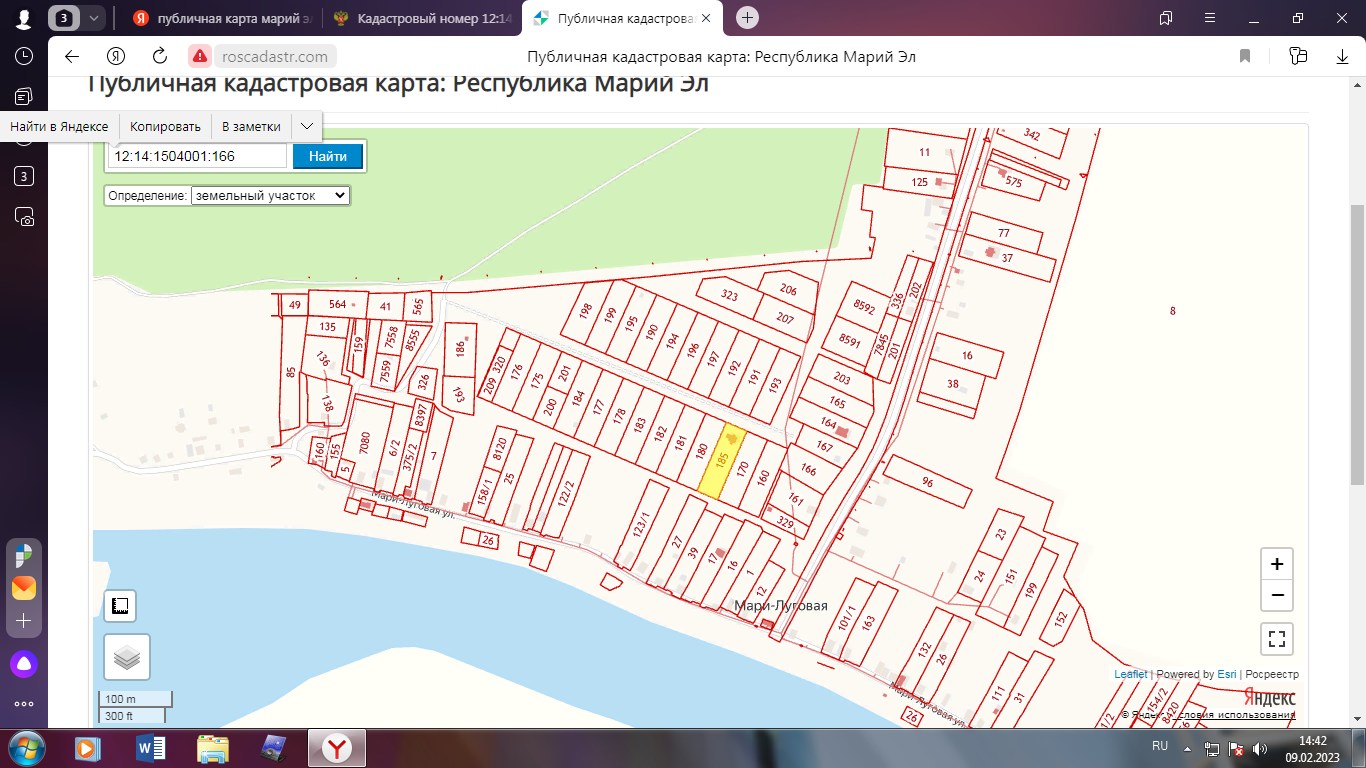Click the cadastral number input field
This screenshot has width=1366, height=768.
[x=198, y=156]
